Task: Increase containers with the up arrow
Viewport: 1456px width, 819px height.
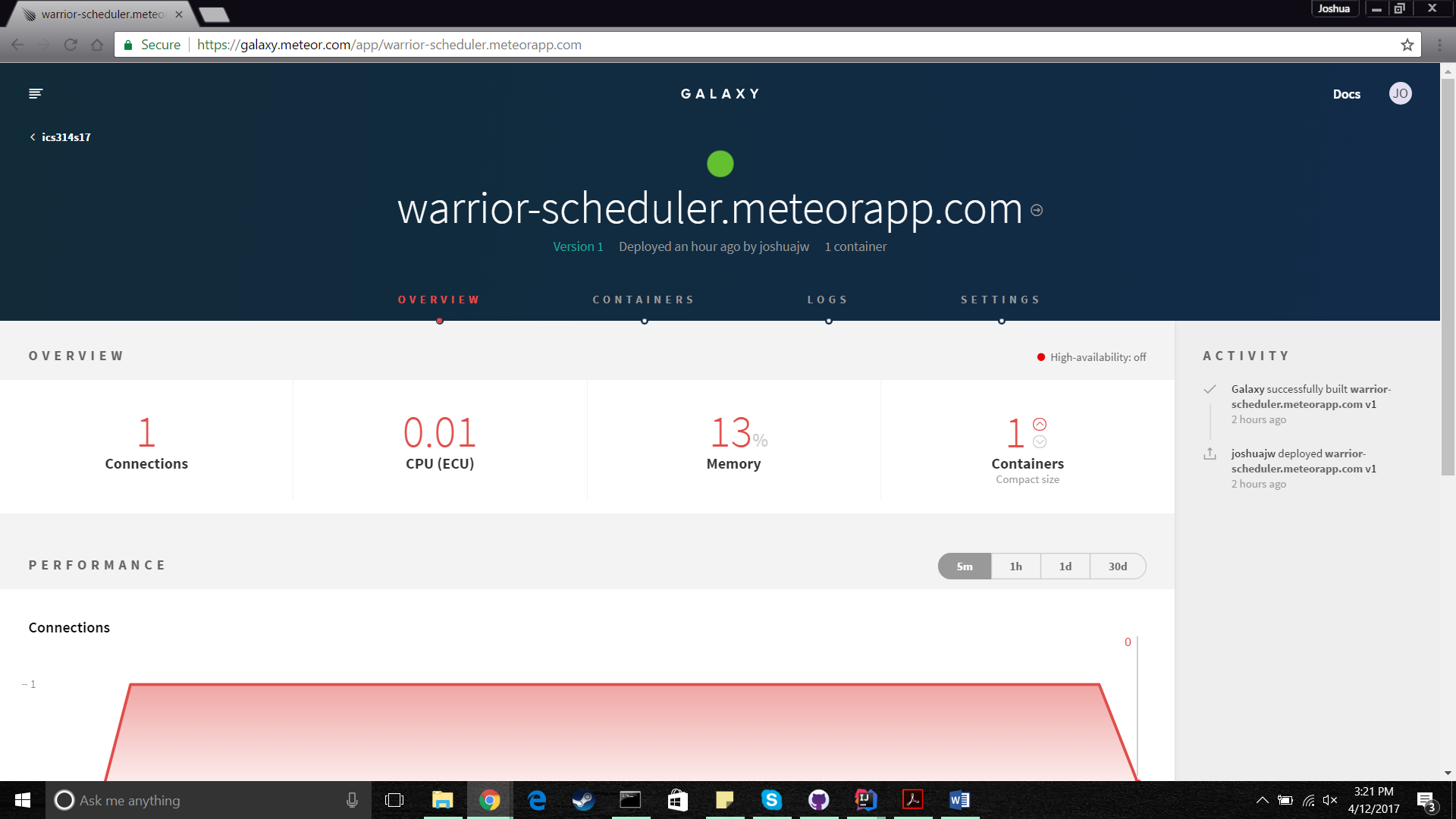Action: click(1040, 424)
